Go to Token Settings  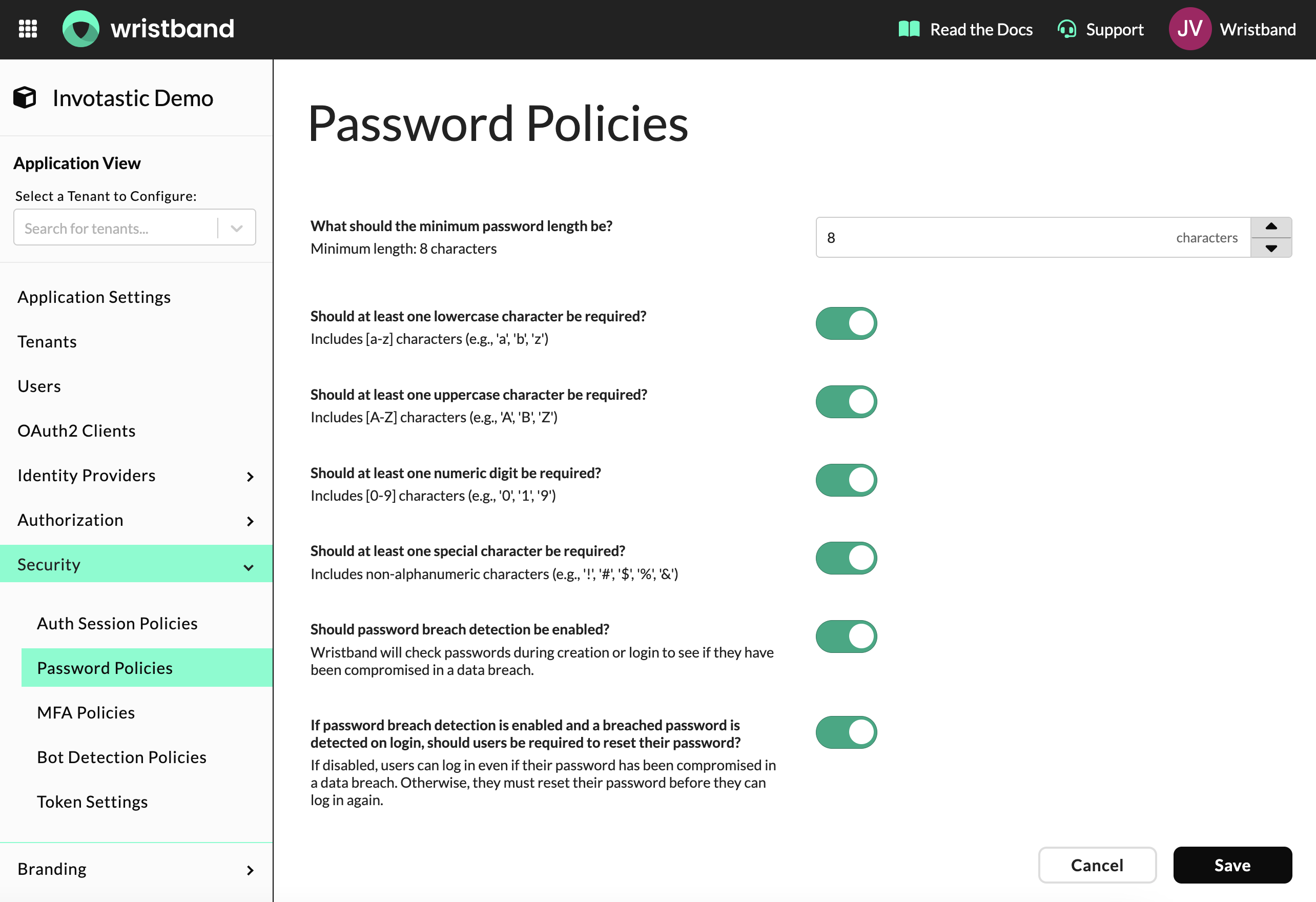(92, 802)
